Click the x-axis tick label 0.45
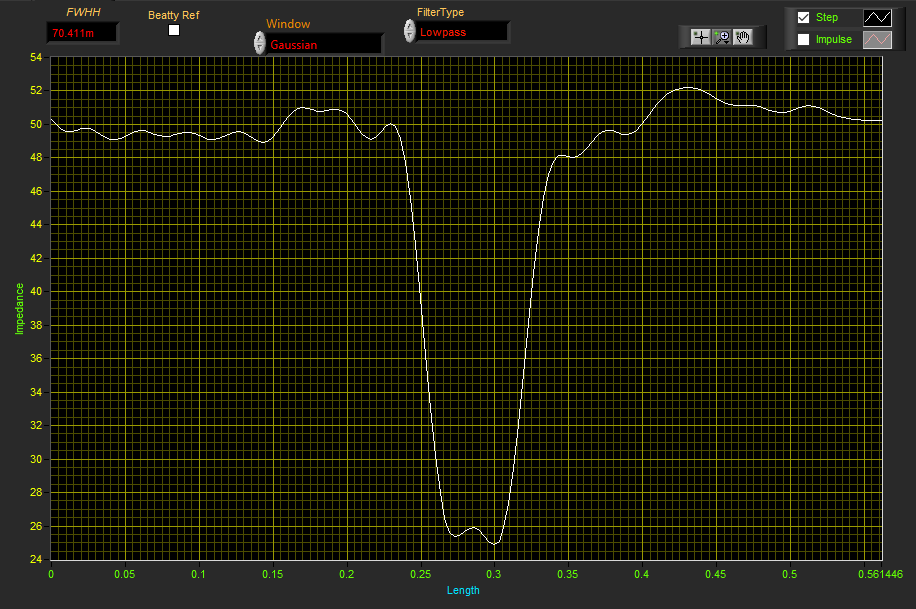Viewport: 916px width, 609px height. [x=716, y=575]
